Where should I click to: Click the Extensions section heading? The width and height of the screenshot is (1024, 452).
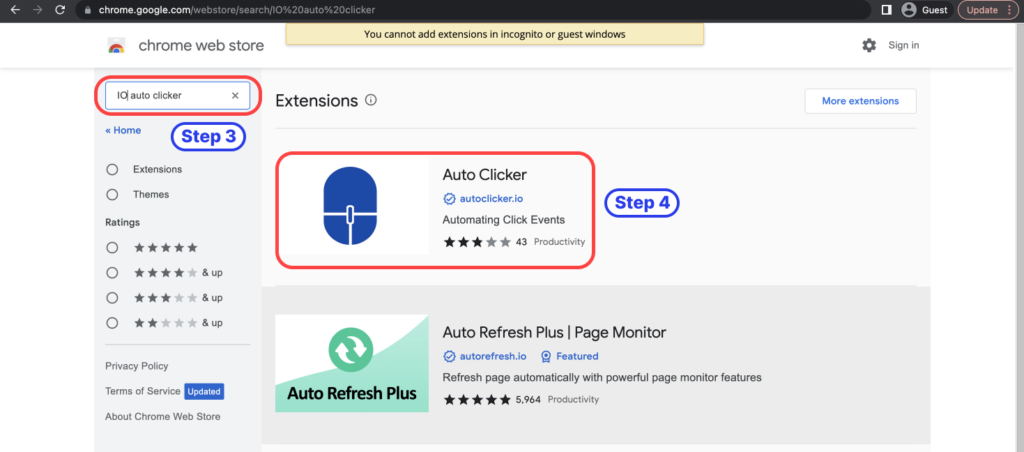coord(317,101)
